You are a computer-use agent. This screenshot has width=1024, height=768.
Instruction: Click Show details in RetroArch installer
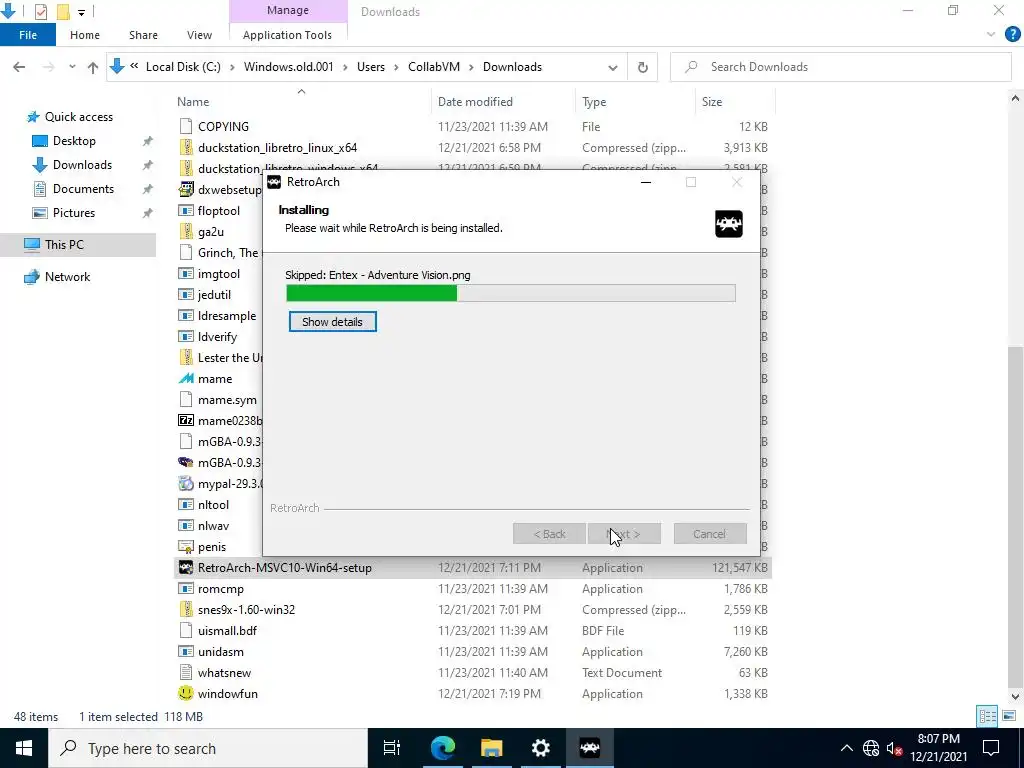332,321
